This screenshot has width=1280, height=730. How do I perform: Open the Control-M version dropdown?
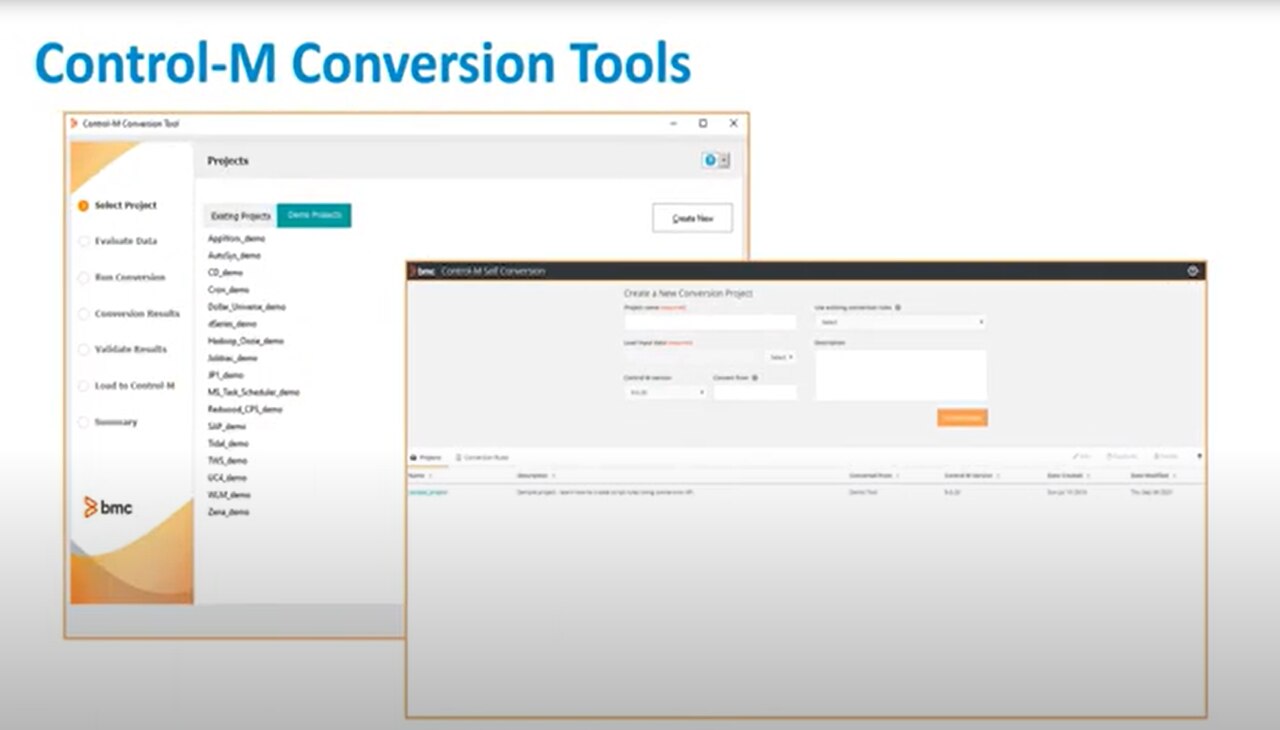click(665, 393)
